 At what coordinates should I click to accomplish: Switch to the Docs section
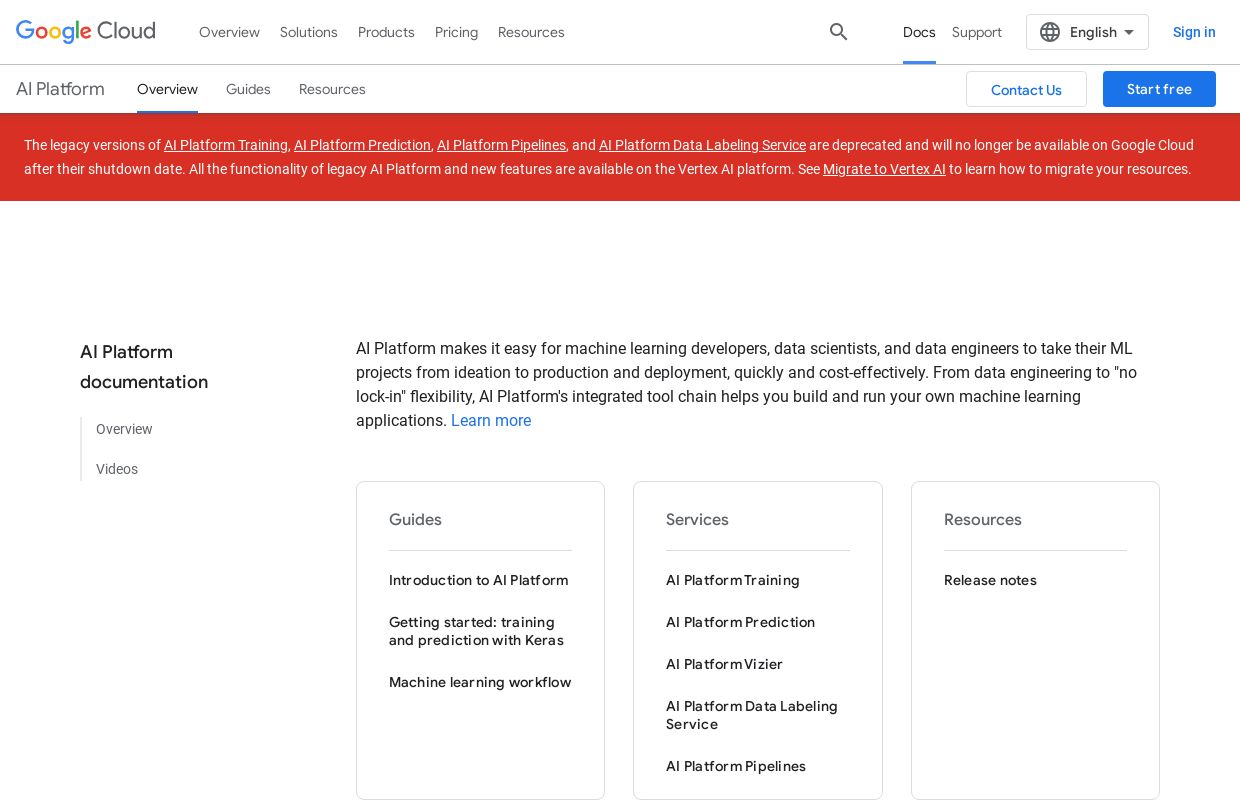click(x=919, y=32)
